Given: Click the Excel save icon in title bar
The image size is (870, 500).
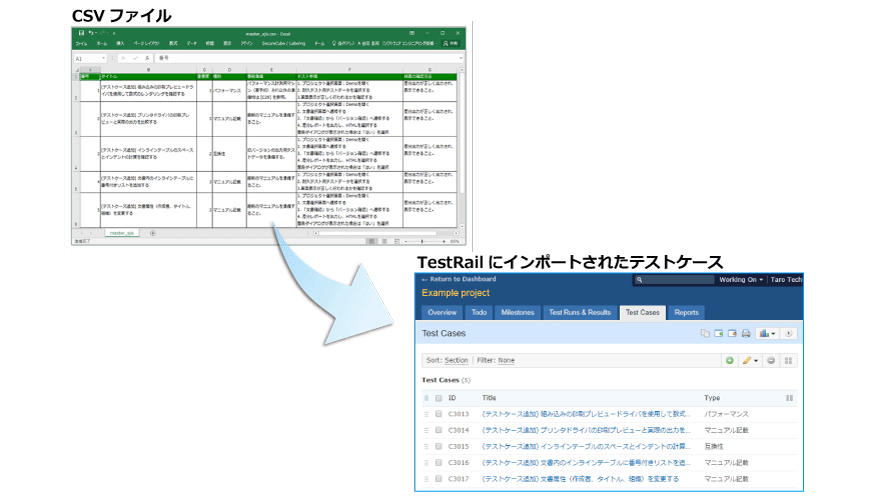Looking at the screenshot, I should click(82, 33).
